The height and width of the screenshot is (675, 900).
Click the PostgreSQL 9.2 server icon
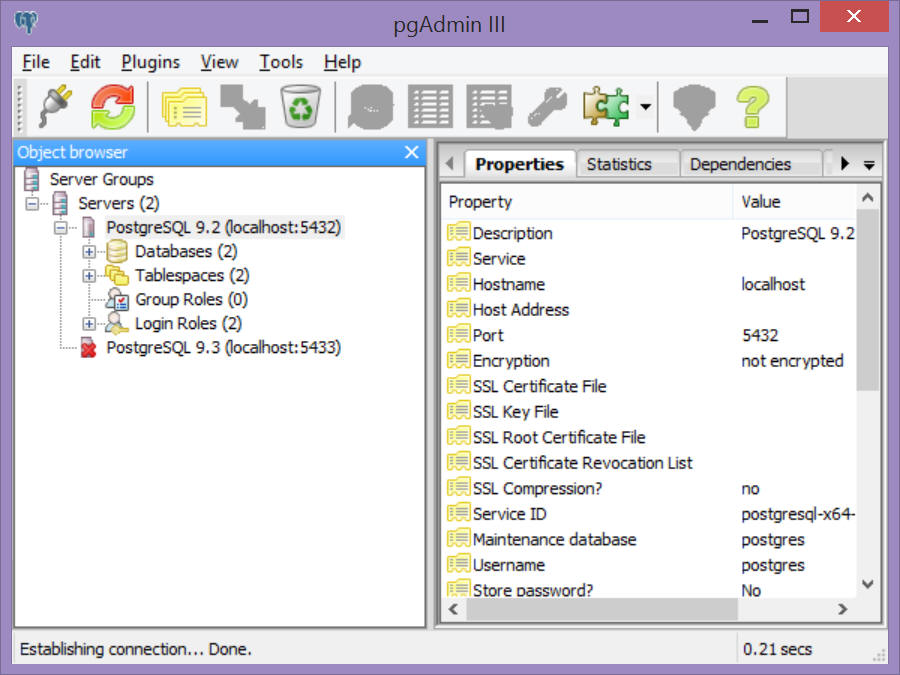point(88,227)
